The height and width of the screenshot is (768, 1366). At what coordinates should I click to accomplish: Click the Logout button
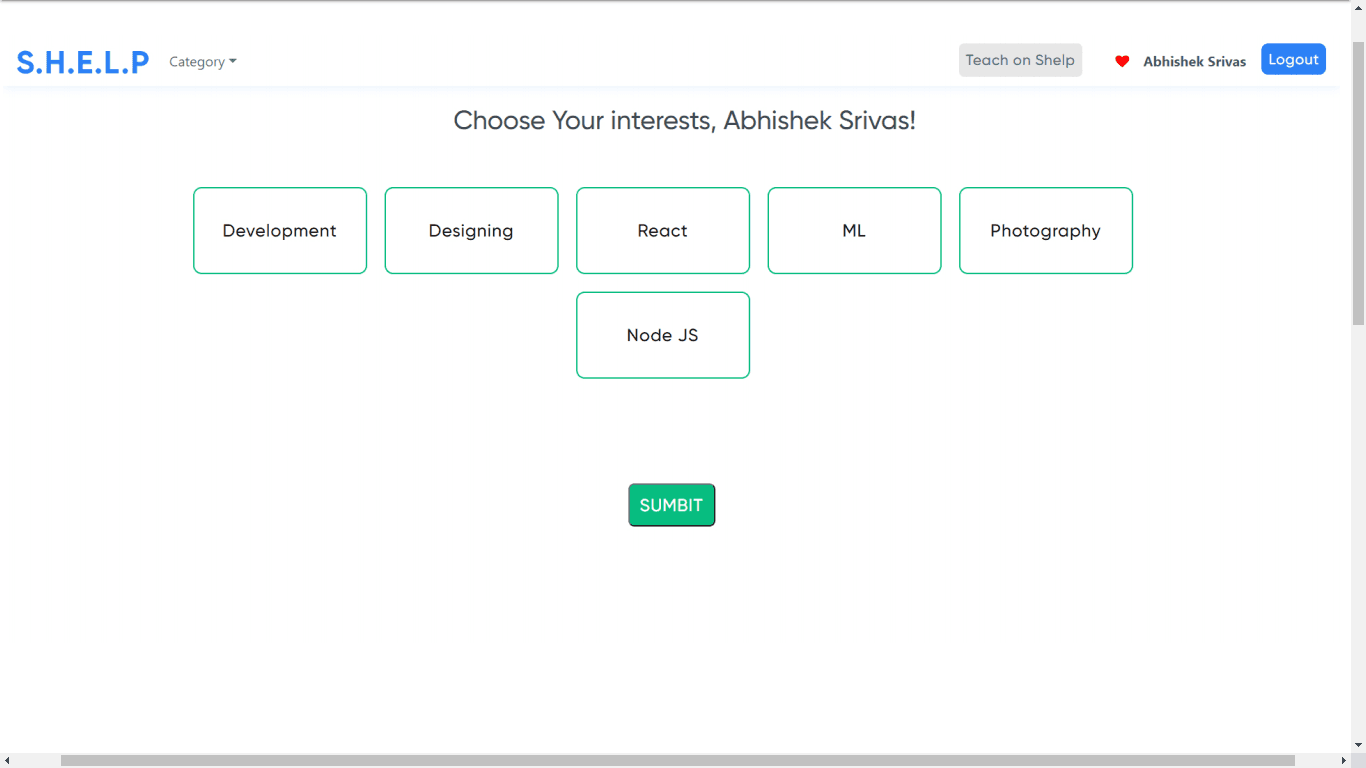point(1293,59)
